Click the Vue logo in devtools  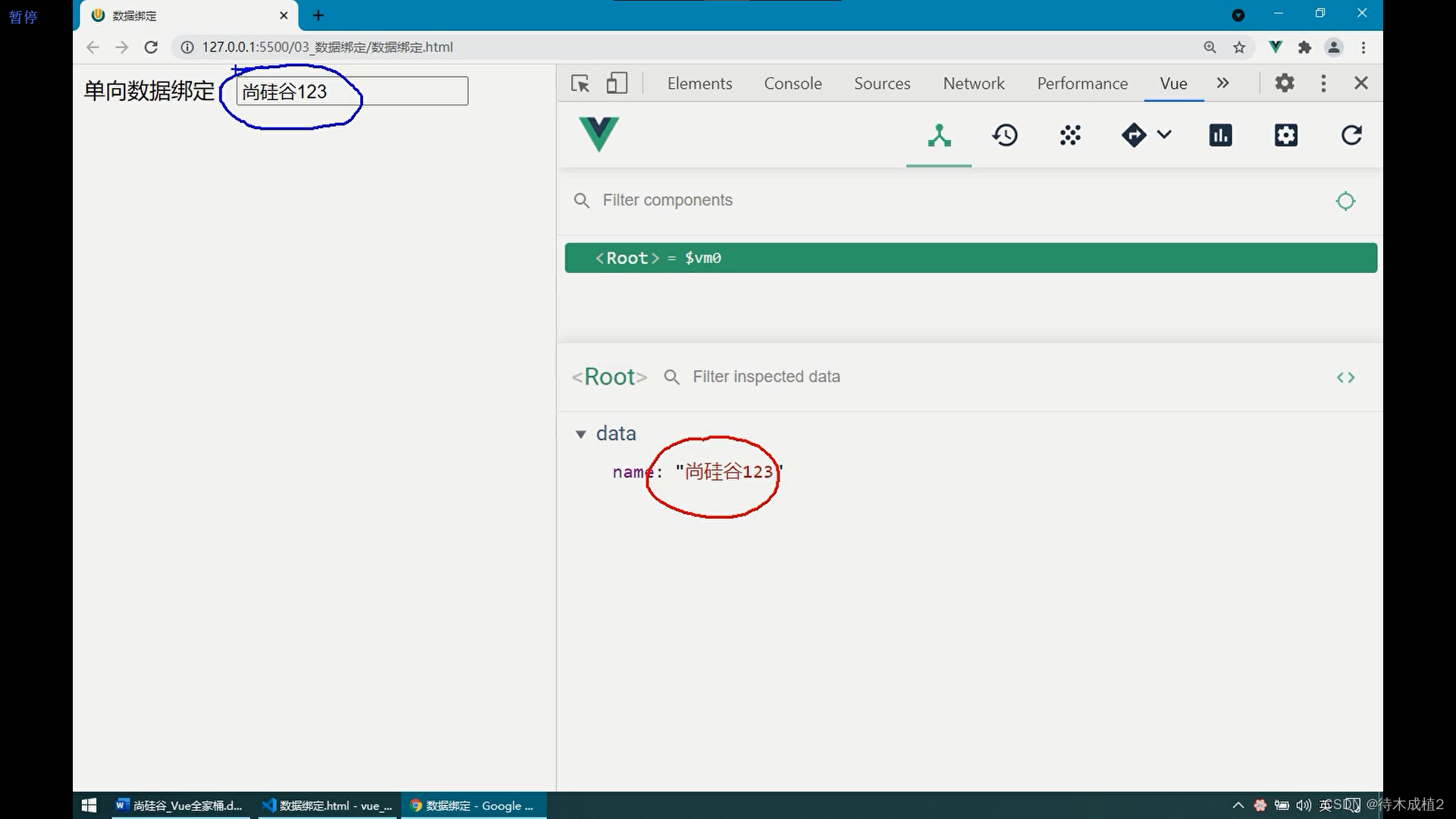pyautogui.click(x=598, y=134)
